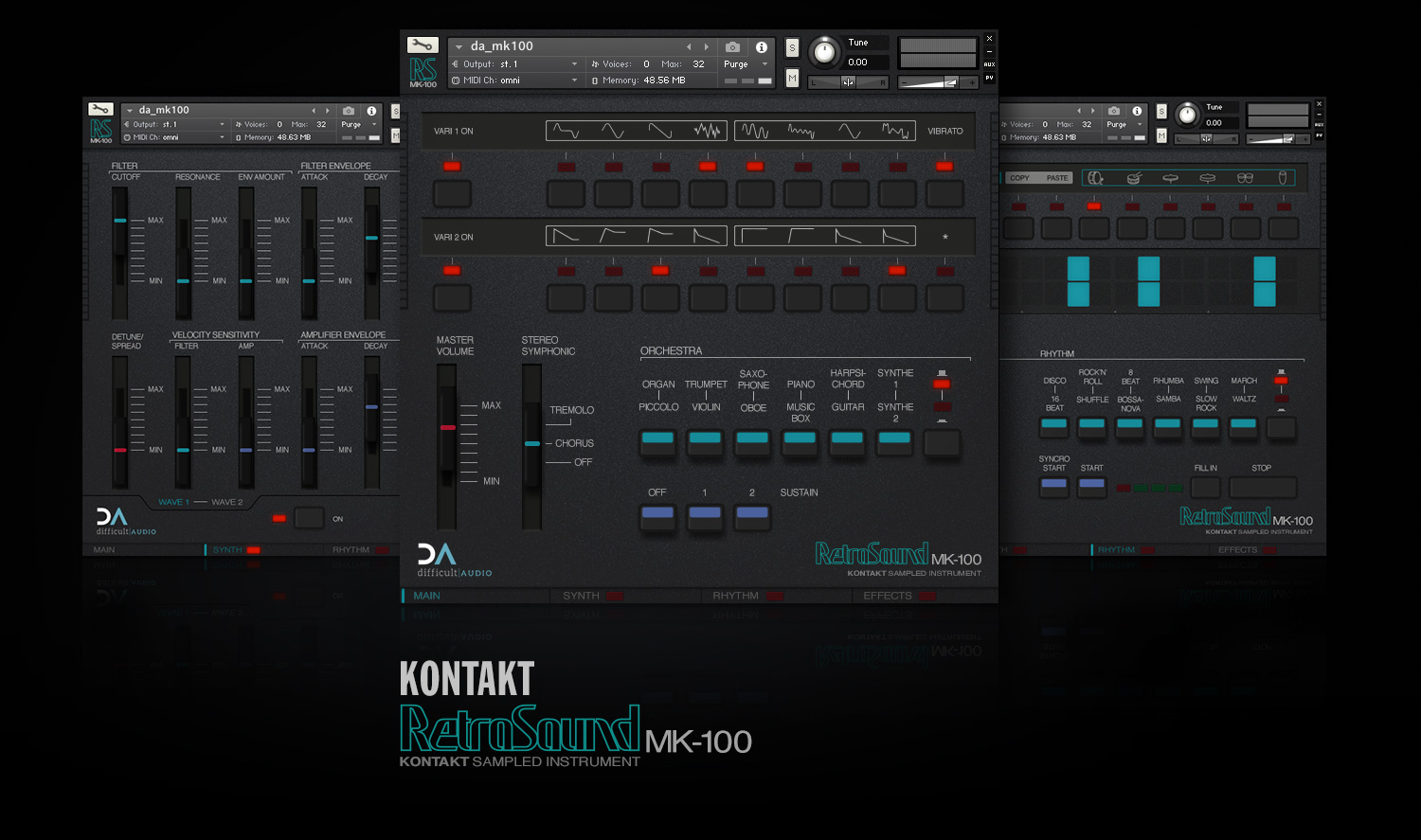Click the wrench icon in the left Synth window

coord(100,109)
